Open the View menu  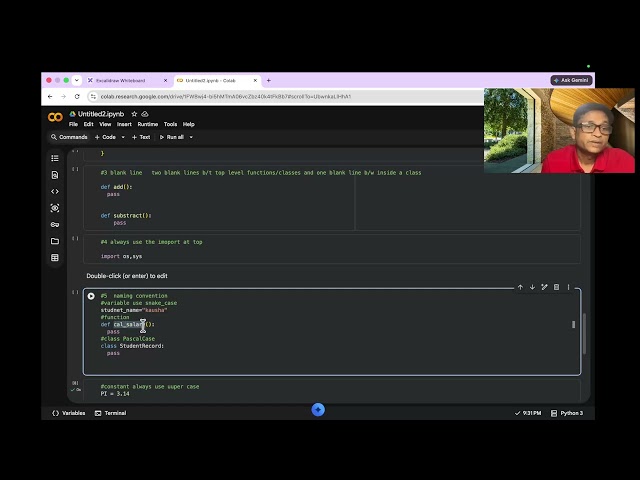105,124
